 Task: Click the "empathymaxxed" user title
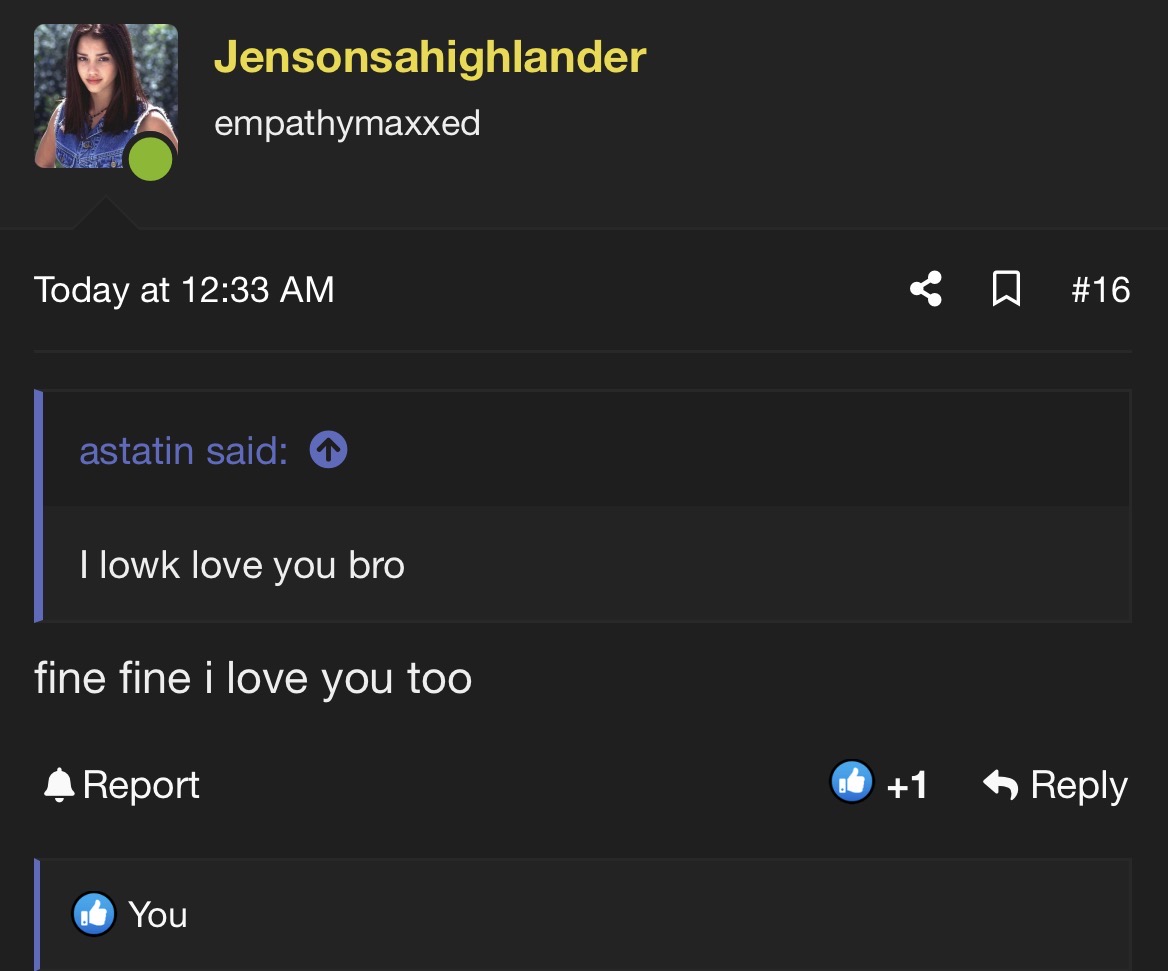pos(347,123)
